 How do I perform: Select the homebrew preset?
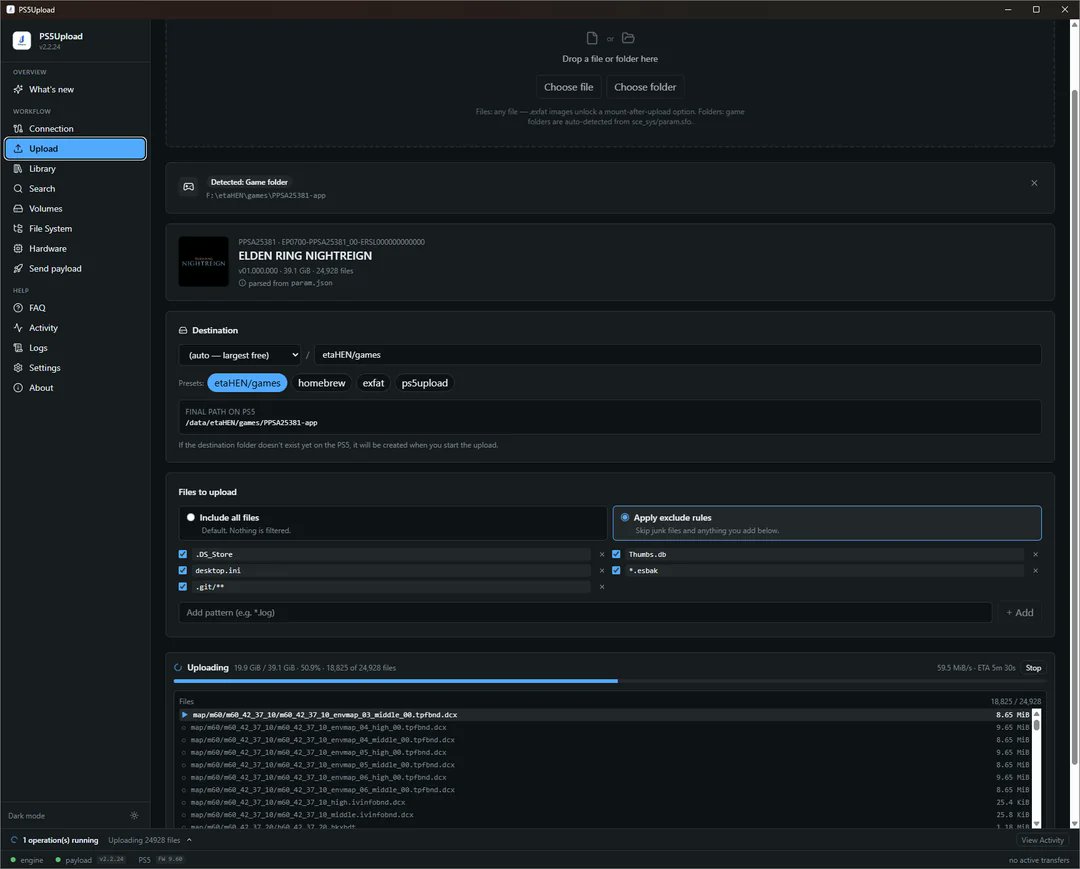pyautogui.click(x=322, y=383)
